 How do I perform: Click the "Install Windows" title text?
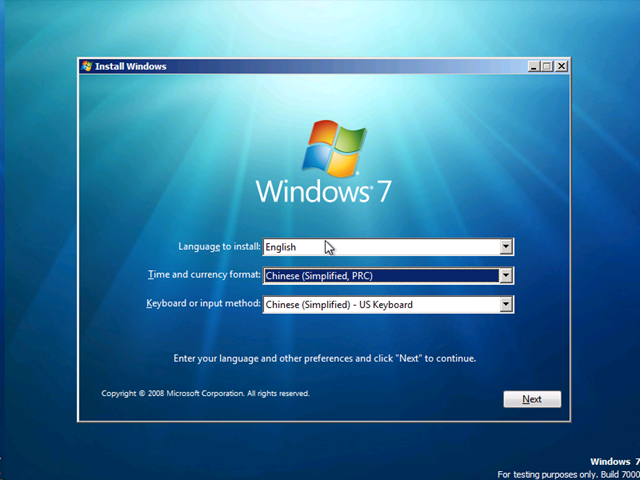[131, 67]
